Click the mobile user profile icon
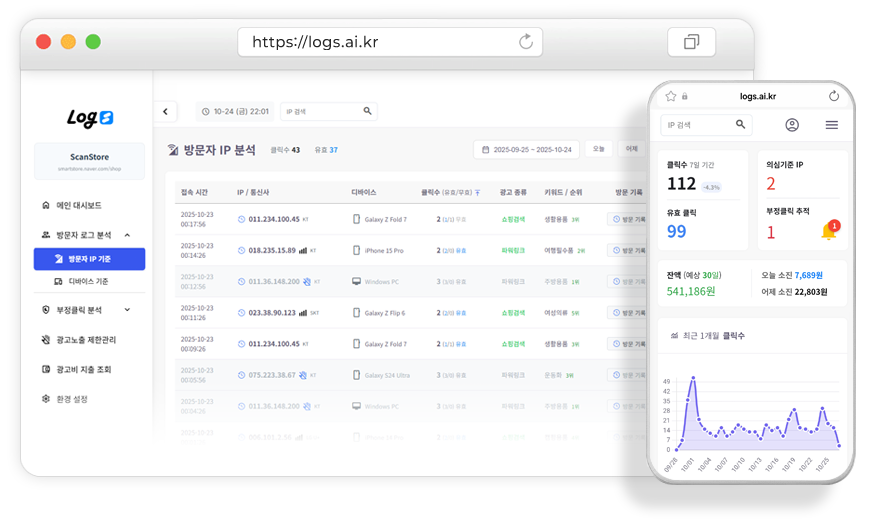 (x=792, y=125)
